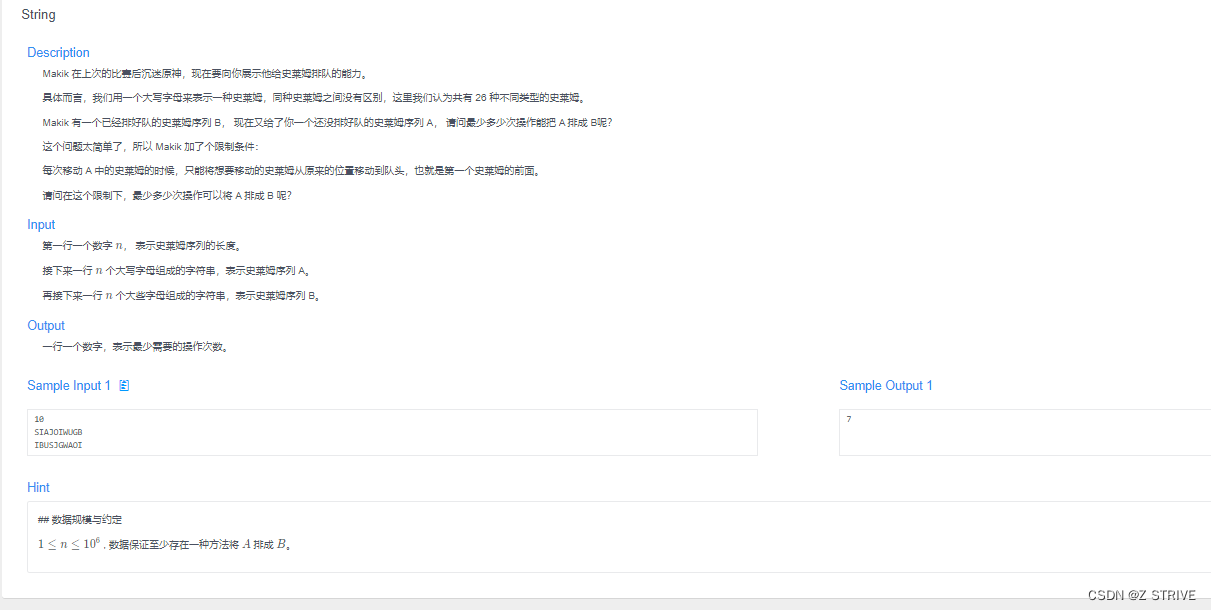The height and width of the screenshot is (610, 1211).
Task: Click the line starting 'Makik 有一个已经排好队'
Action: (327, 123)
